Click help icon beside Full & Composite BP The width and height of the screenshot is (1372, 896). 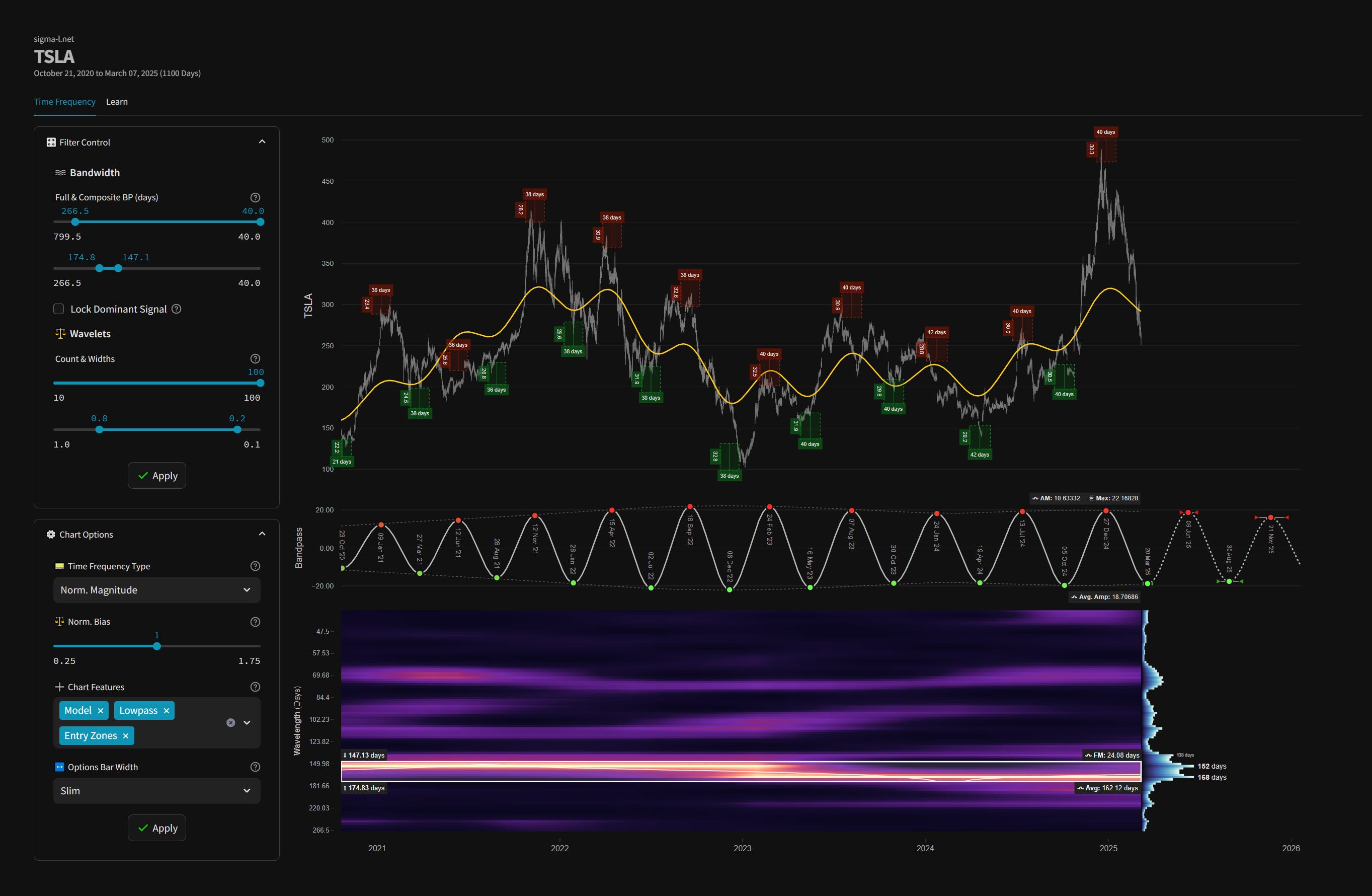tap(255, 197)
